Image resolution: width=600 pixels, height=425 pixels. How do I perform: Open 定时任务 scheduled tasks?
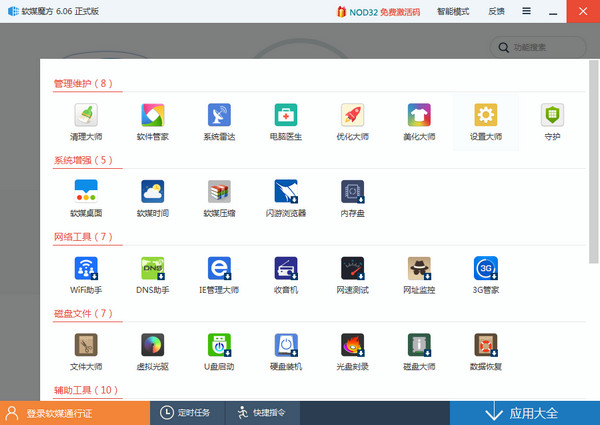[x=188, y=413]
